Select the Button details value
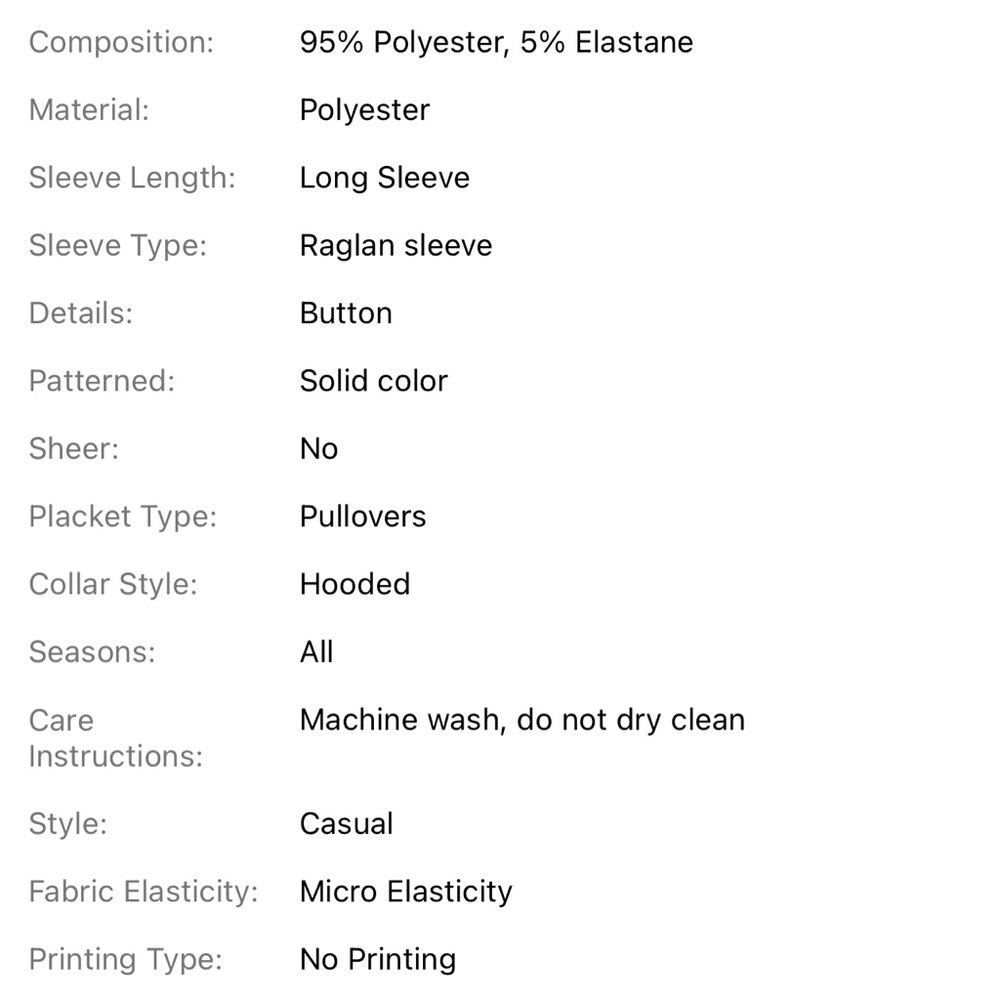 pos(346,313)
